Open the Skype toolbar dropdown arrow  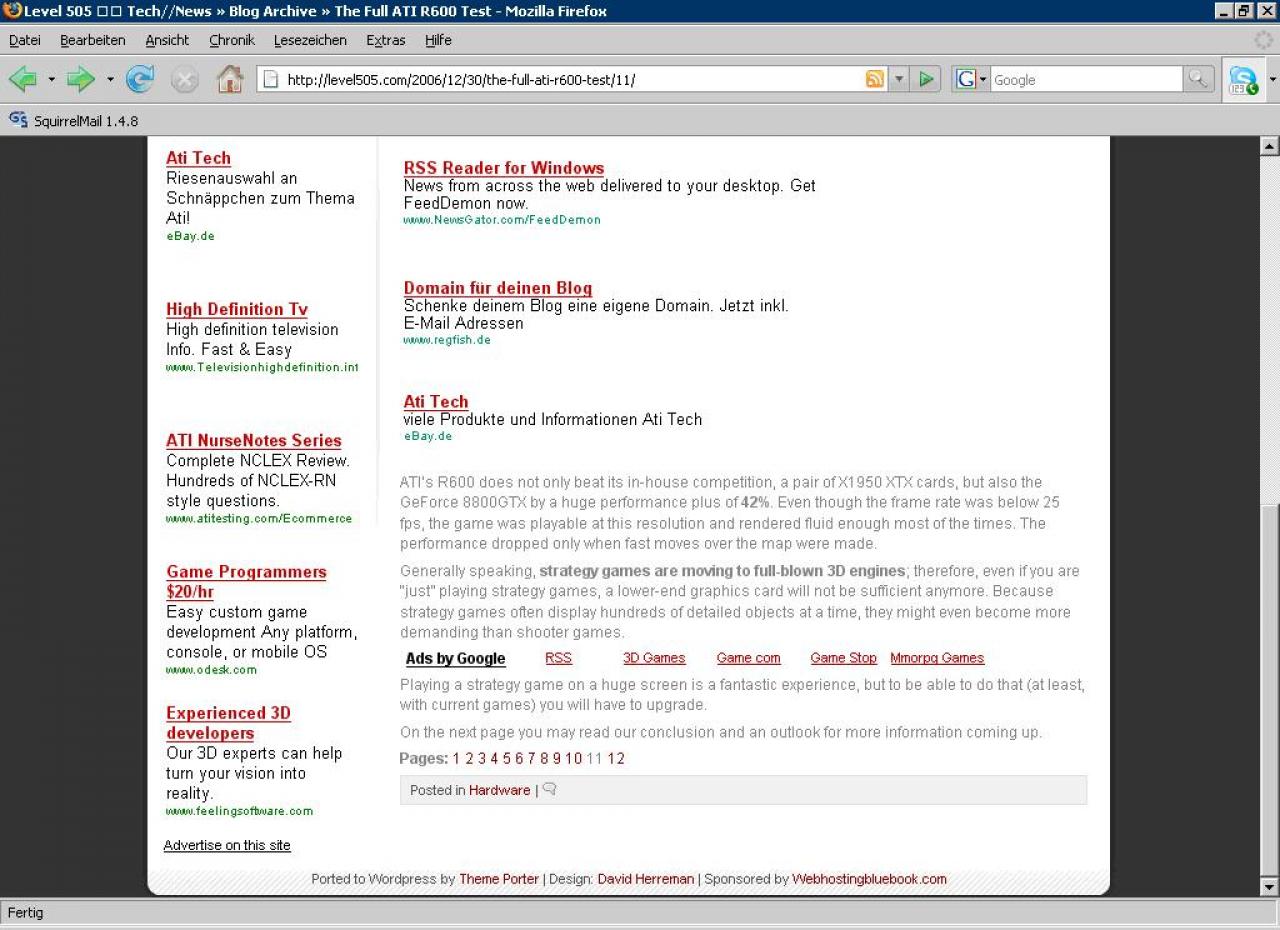pyautogui.click(x=1272, y=79)
